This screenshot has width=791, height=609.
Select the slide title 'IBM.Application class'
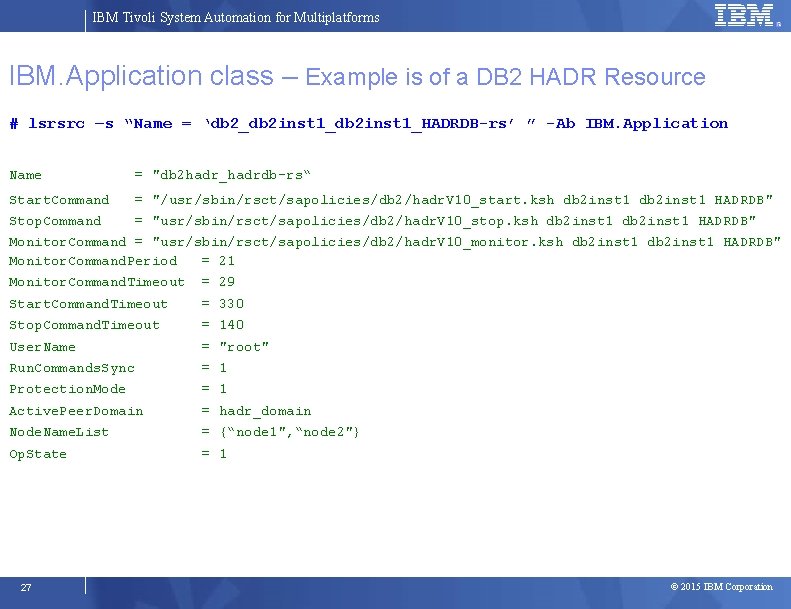point(141,76)
